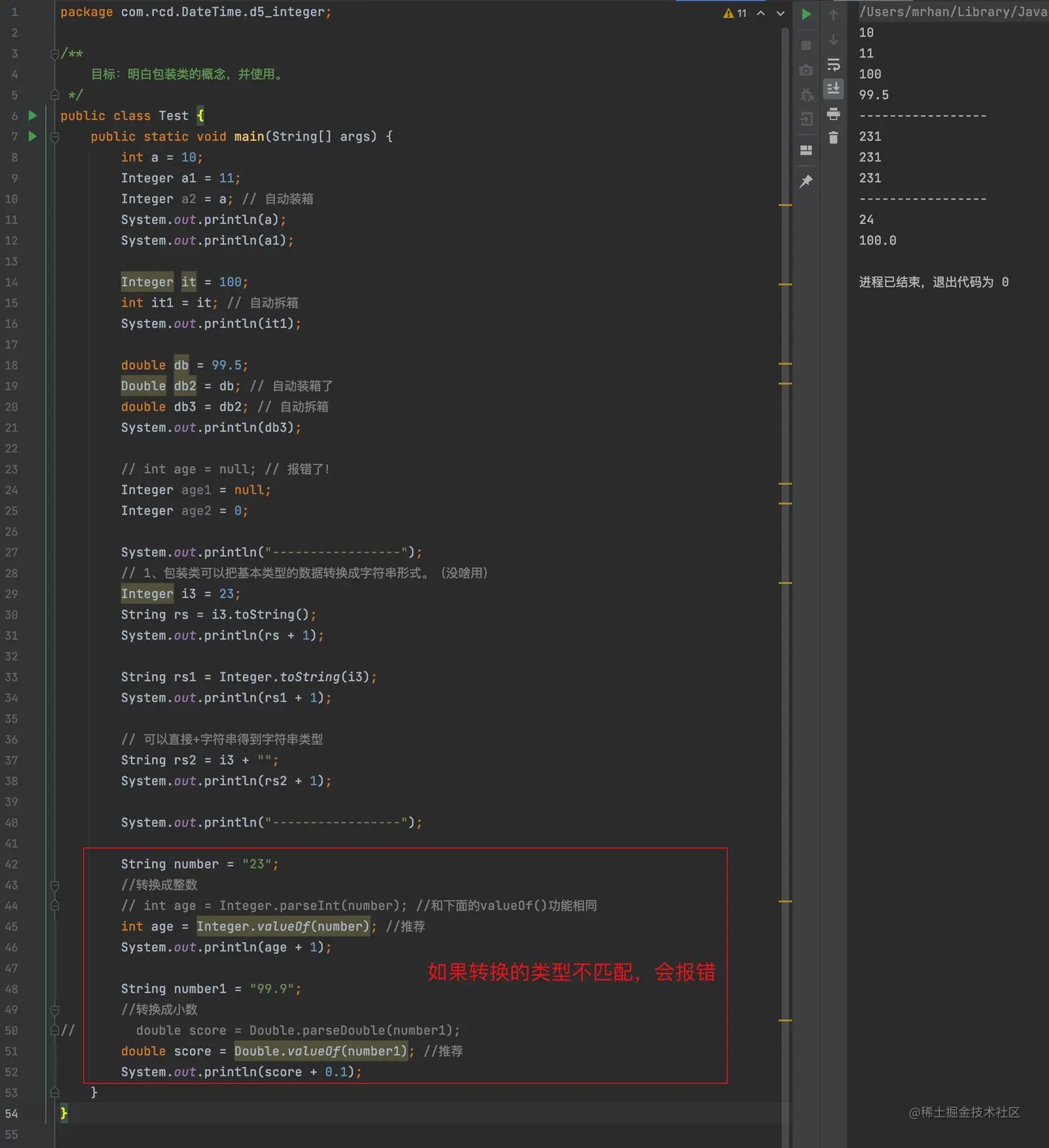The height and width of the screenshot is (1148, 1049).
Task: Click the fold end marker on line 53
Action: (55, 1093)
